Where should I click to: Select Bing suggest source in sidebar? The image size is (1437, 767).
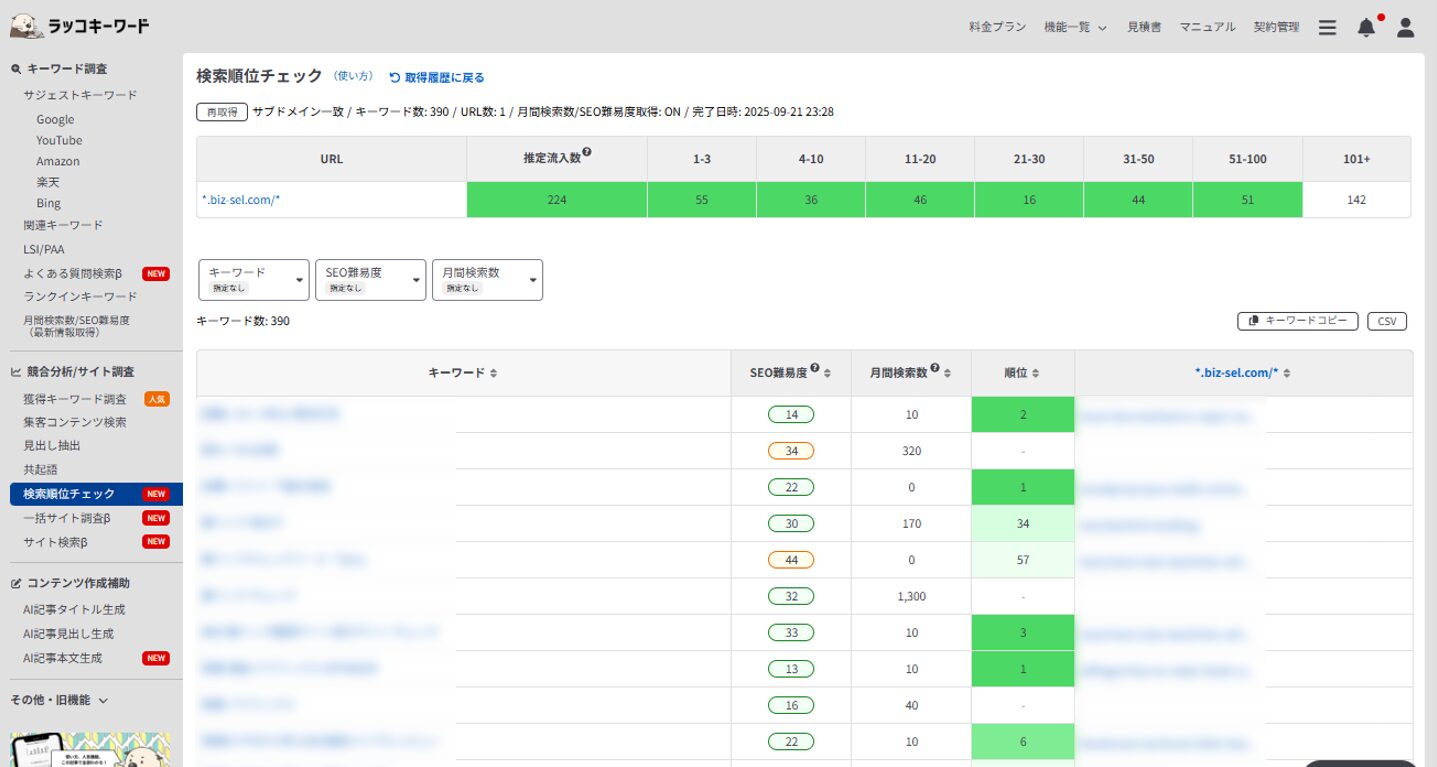click(x=48, y=203)
